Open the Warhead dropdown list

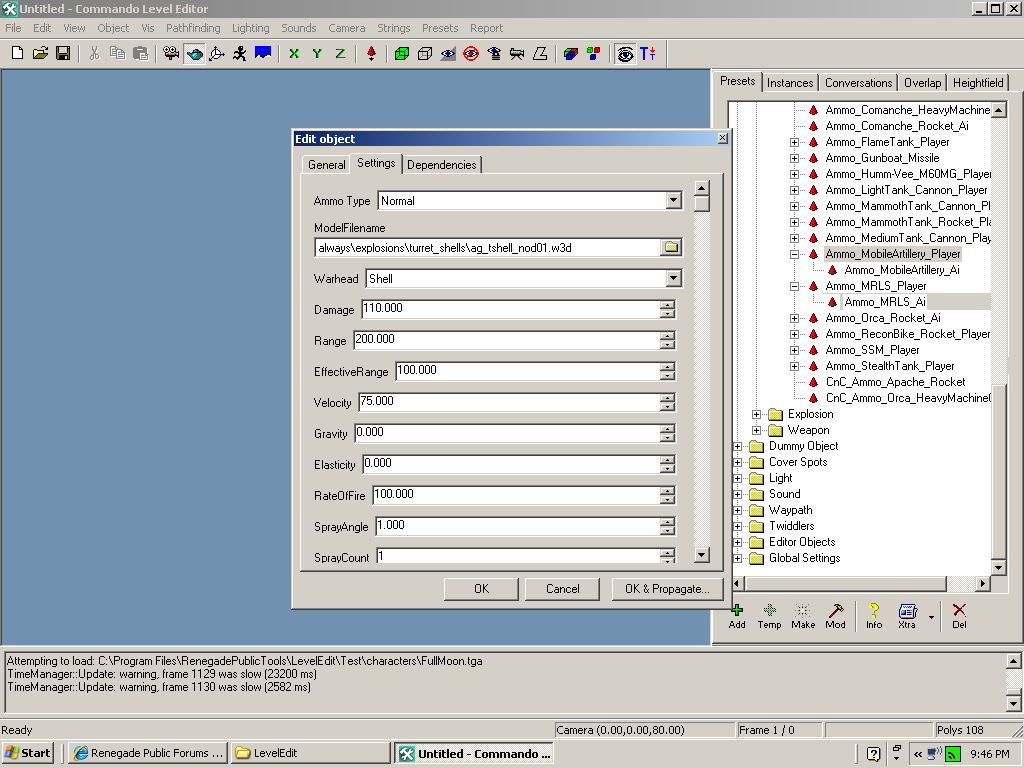[x=673, y=279]
